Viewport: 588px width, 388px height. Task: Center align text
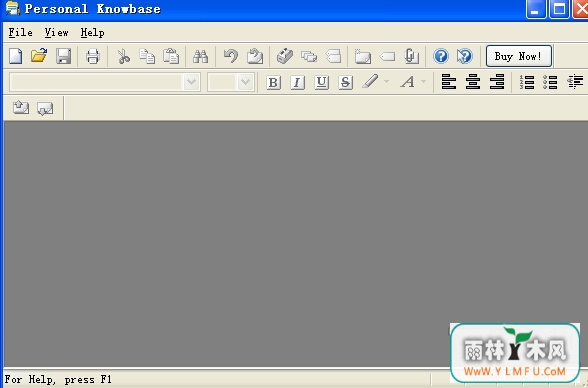[x=473, y=82]
